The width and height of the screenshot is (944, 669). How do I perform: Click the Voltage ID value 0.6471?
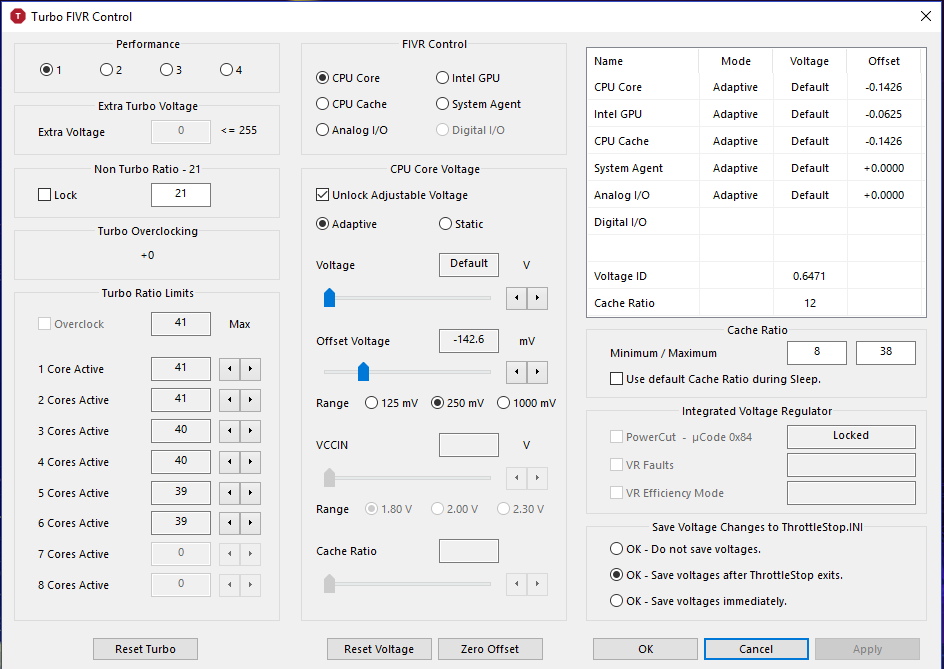810,276
